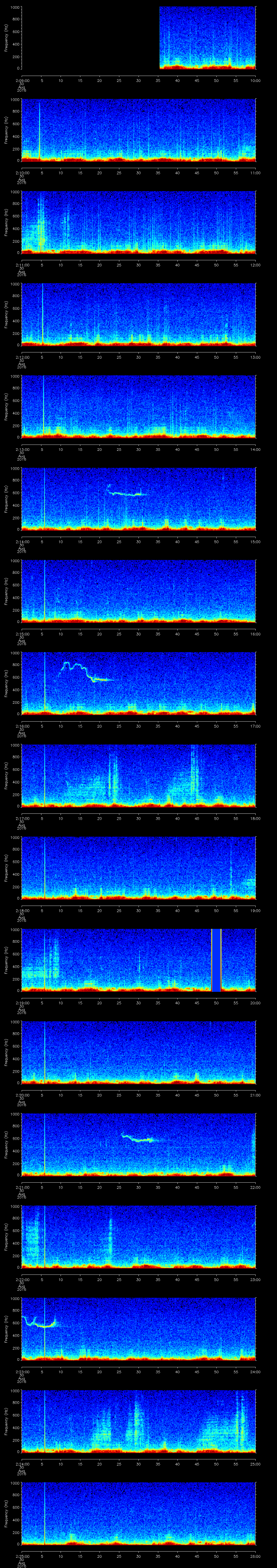Screen dimensions: 277x1568
Task: Open the 2:15:00 spectrogram panel
Action: click(139, 591)
